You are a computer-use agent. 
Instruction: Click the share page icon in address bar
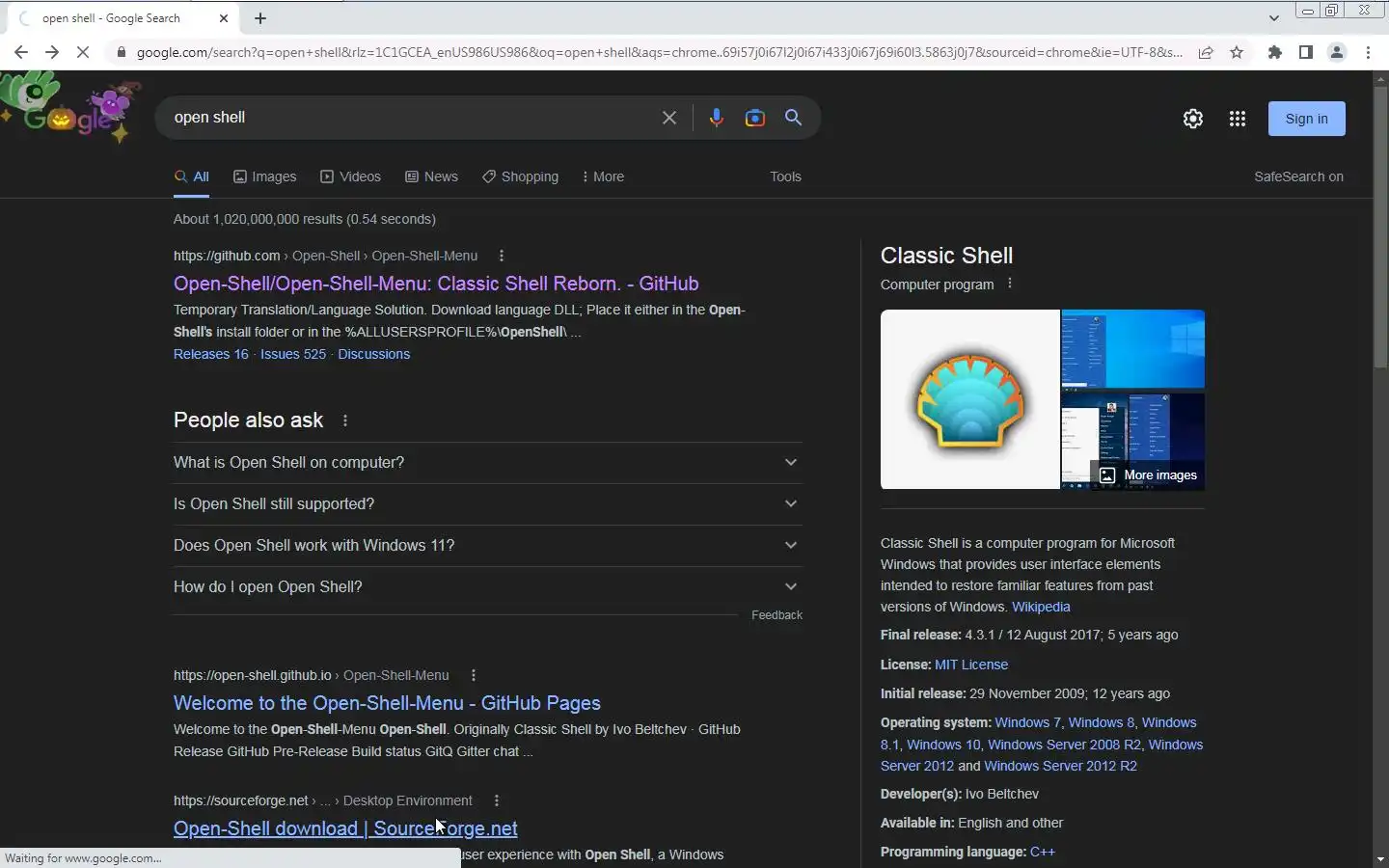1206,52
